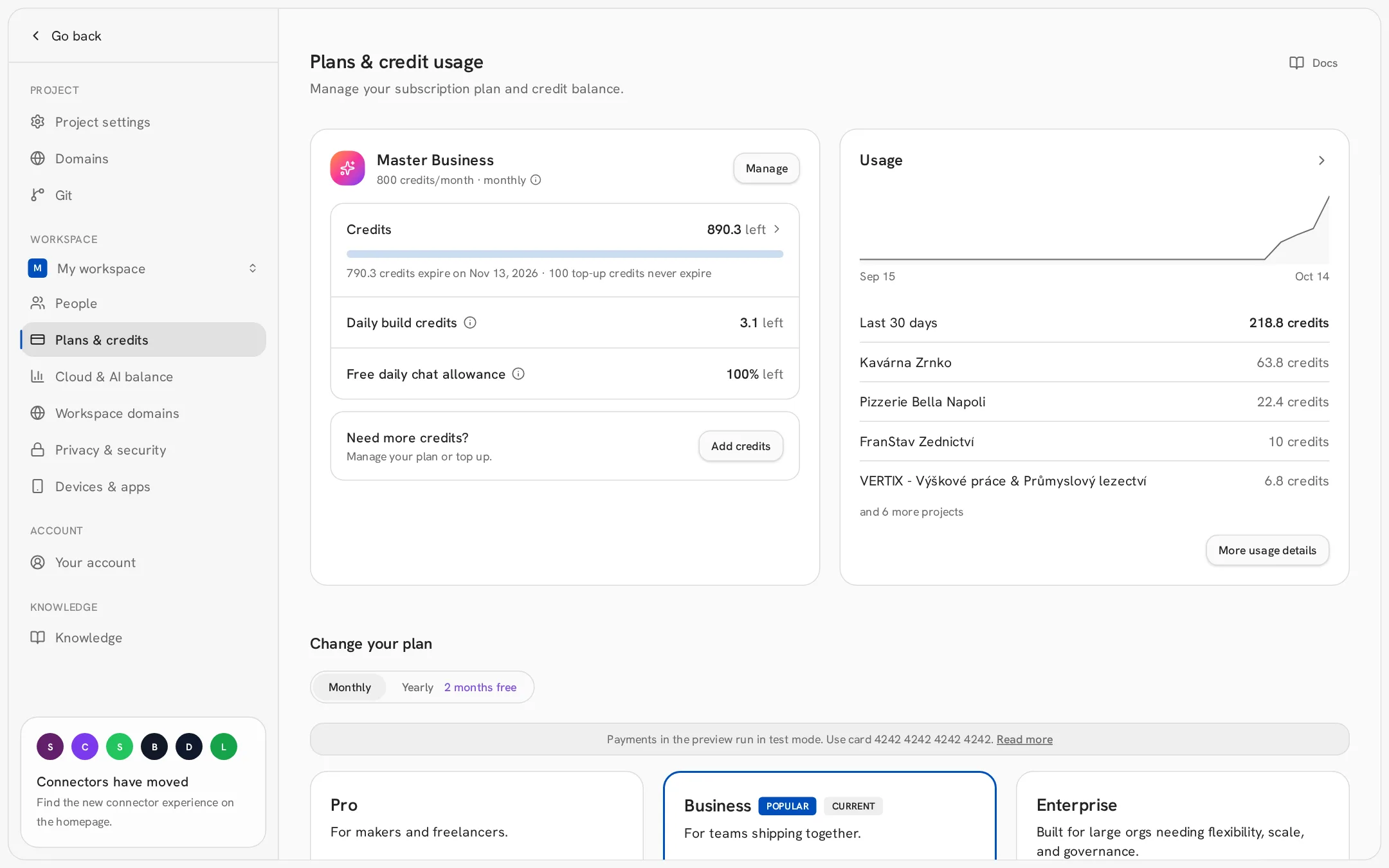Click the Privacy & security lock icon
The image size is (1389, 868).
tap(38, 449)
